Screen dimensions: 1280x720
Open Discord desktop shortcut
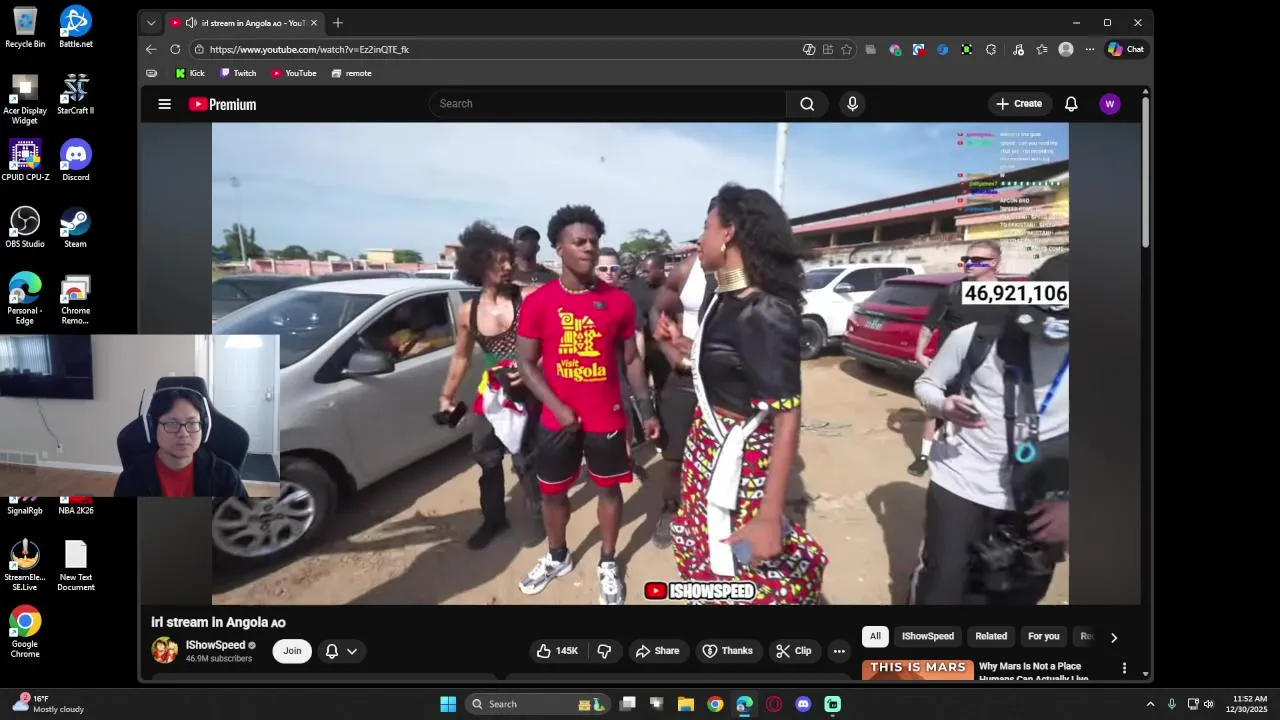click(76, 160)
